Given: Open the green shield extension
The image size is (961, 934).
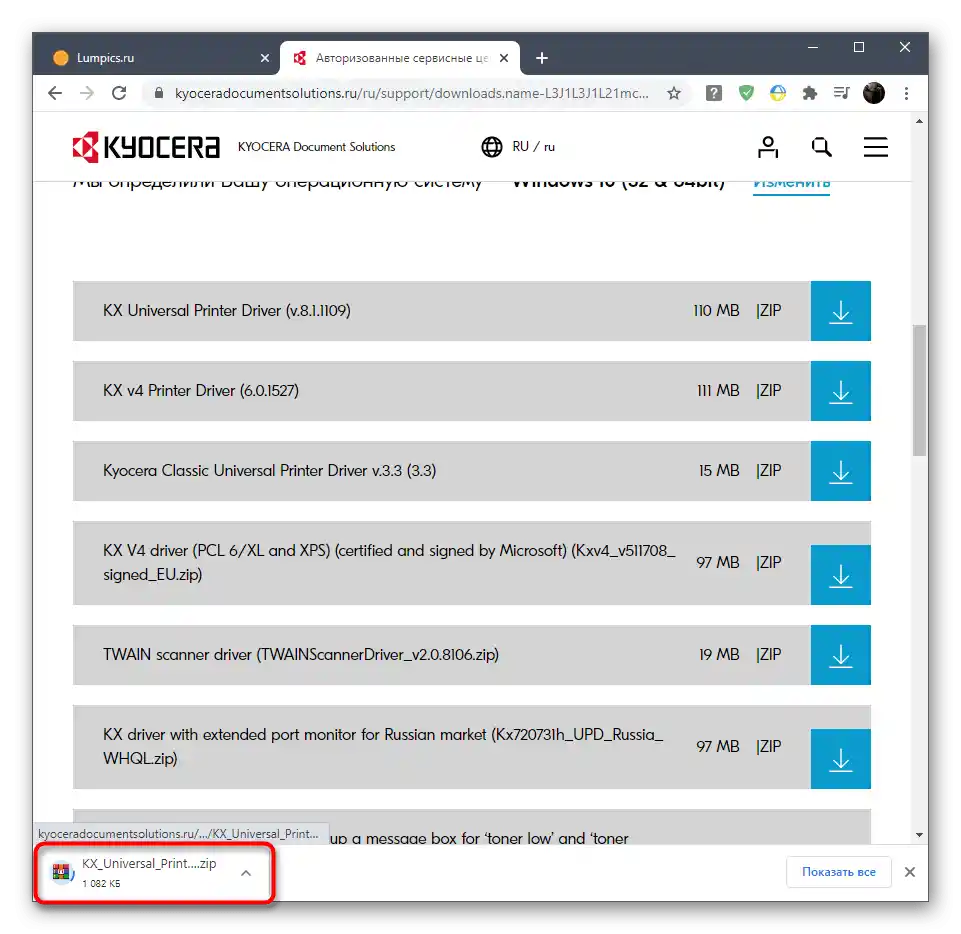Looking at the screenshot, I should [746, 93].
